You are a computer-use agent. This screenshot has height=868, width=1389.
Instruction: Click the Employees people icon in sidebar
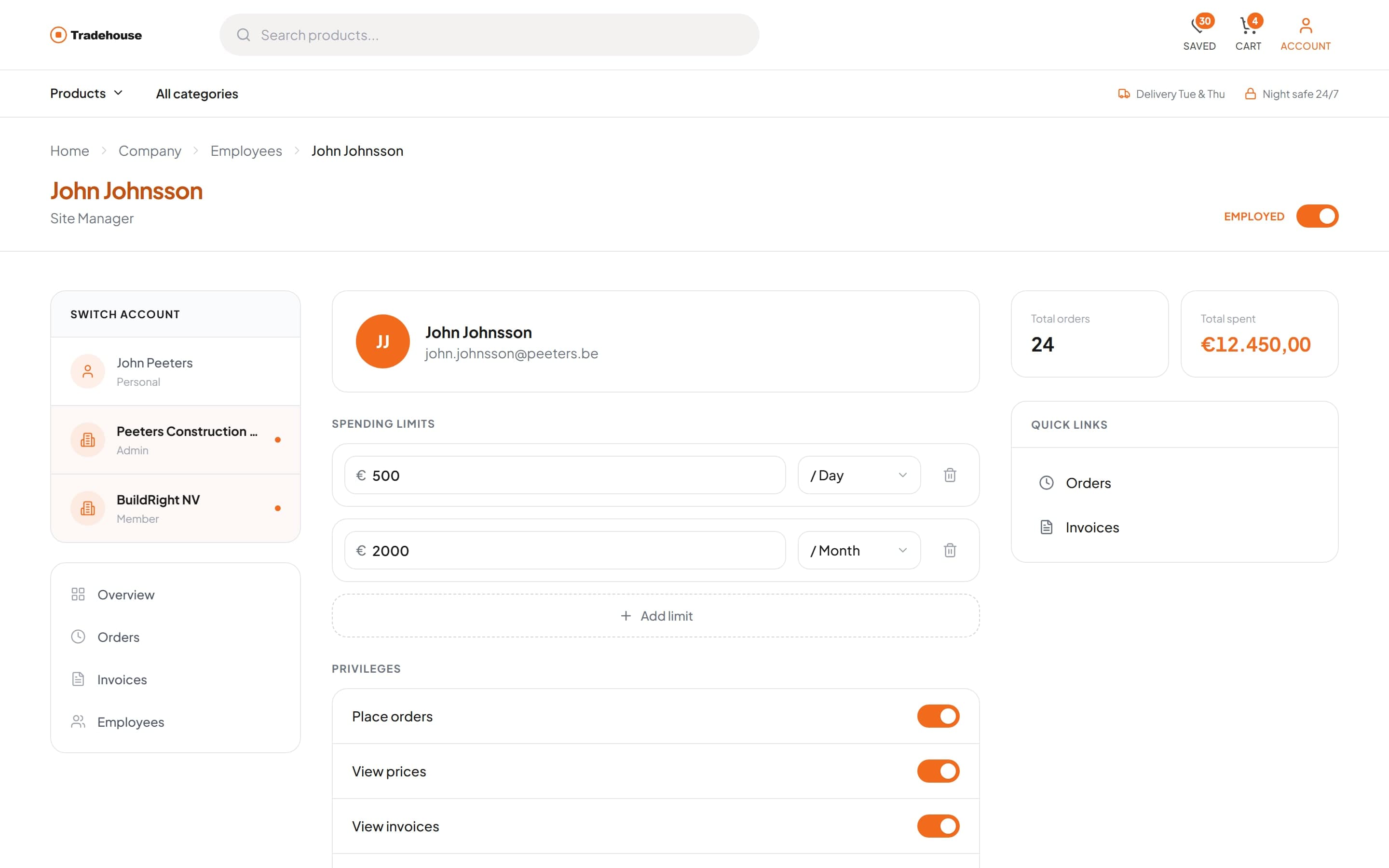tap(78, 721)
